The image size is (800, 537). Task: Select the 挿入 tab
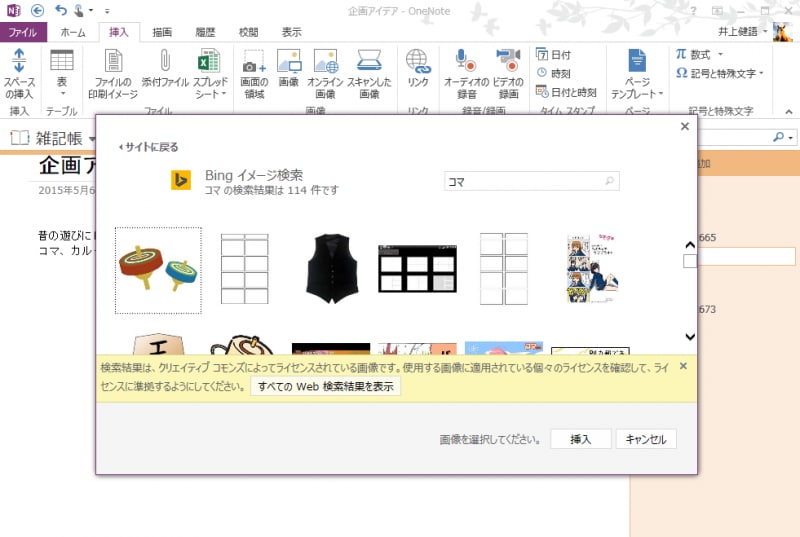(118, 32)
